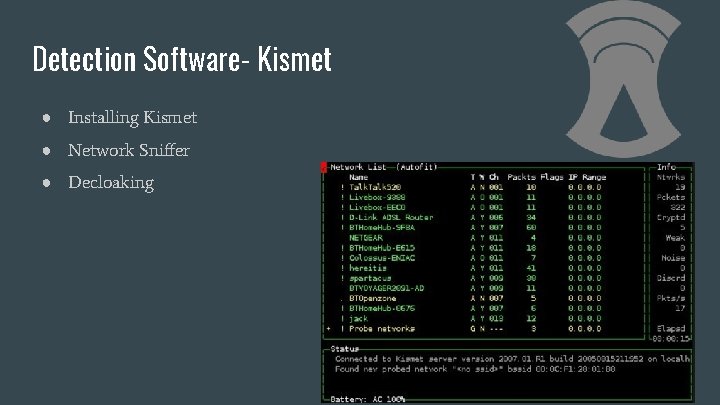The width and height of the screenshot is (720, 405).
Task: Select the Colossus-ENIAC network row
Action: point(471,258)
